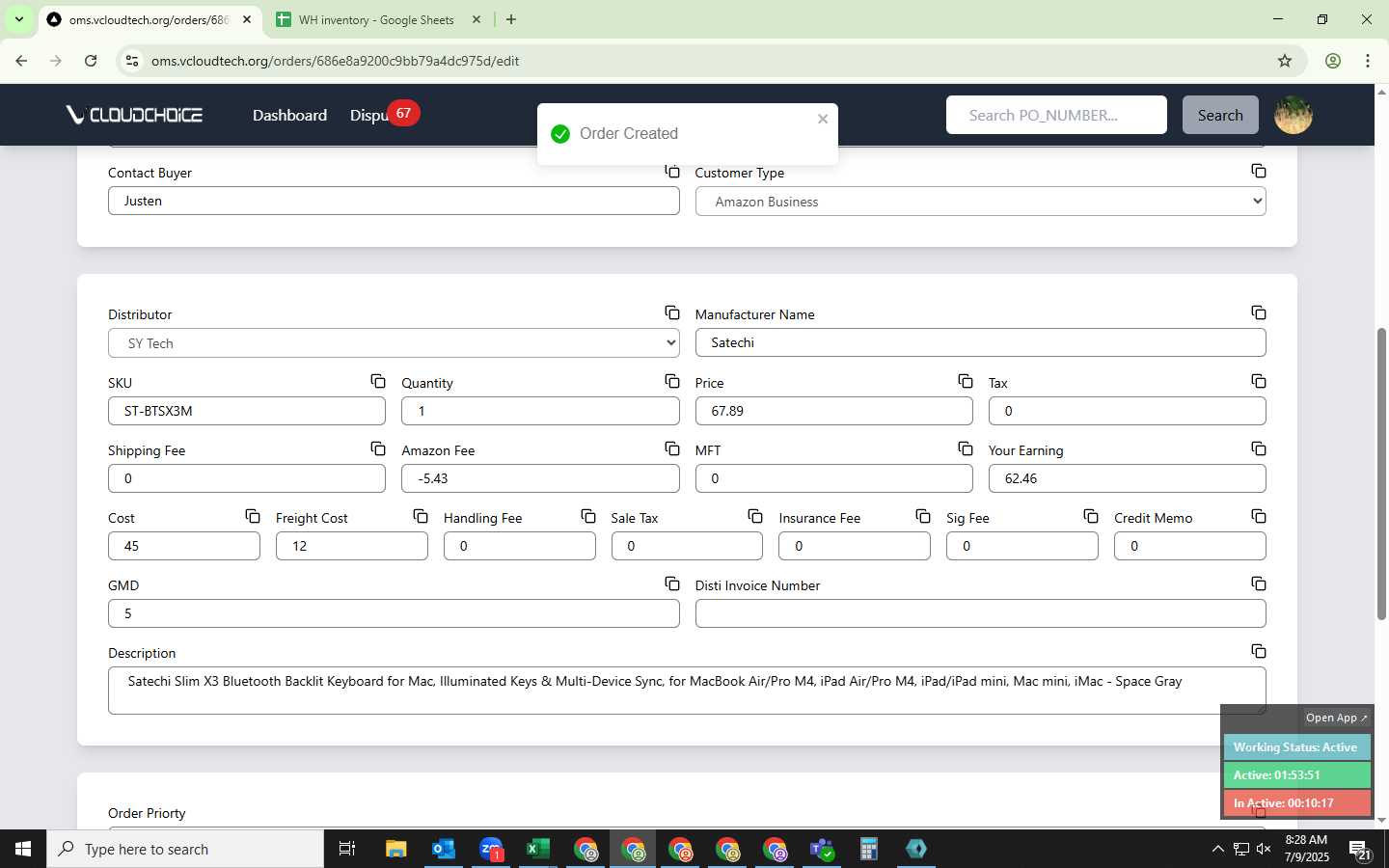
Task: Click inside the Description text area
Action: point(687,691)
